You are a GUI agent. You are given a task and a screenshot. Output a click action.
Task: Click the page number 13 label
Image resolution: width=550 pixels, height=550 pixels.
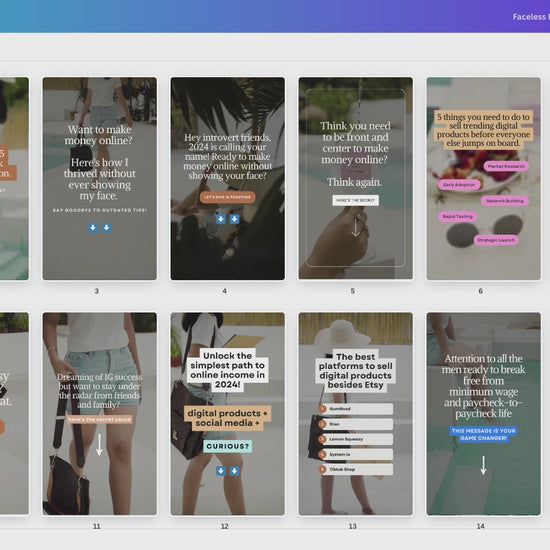pyautogui.click(x=353, y=526)
